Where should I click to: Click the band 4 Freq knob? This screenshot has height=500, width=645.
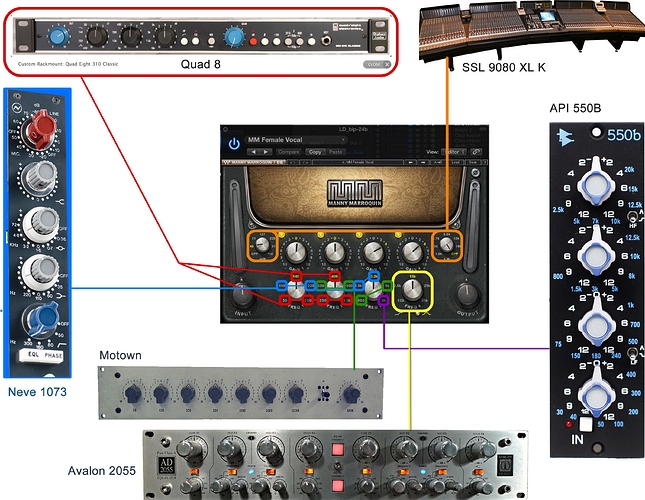[412, 290]
